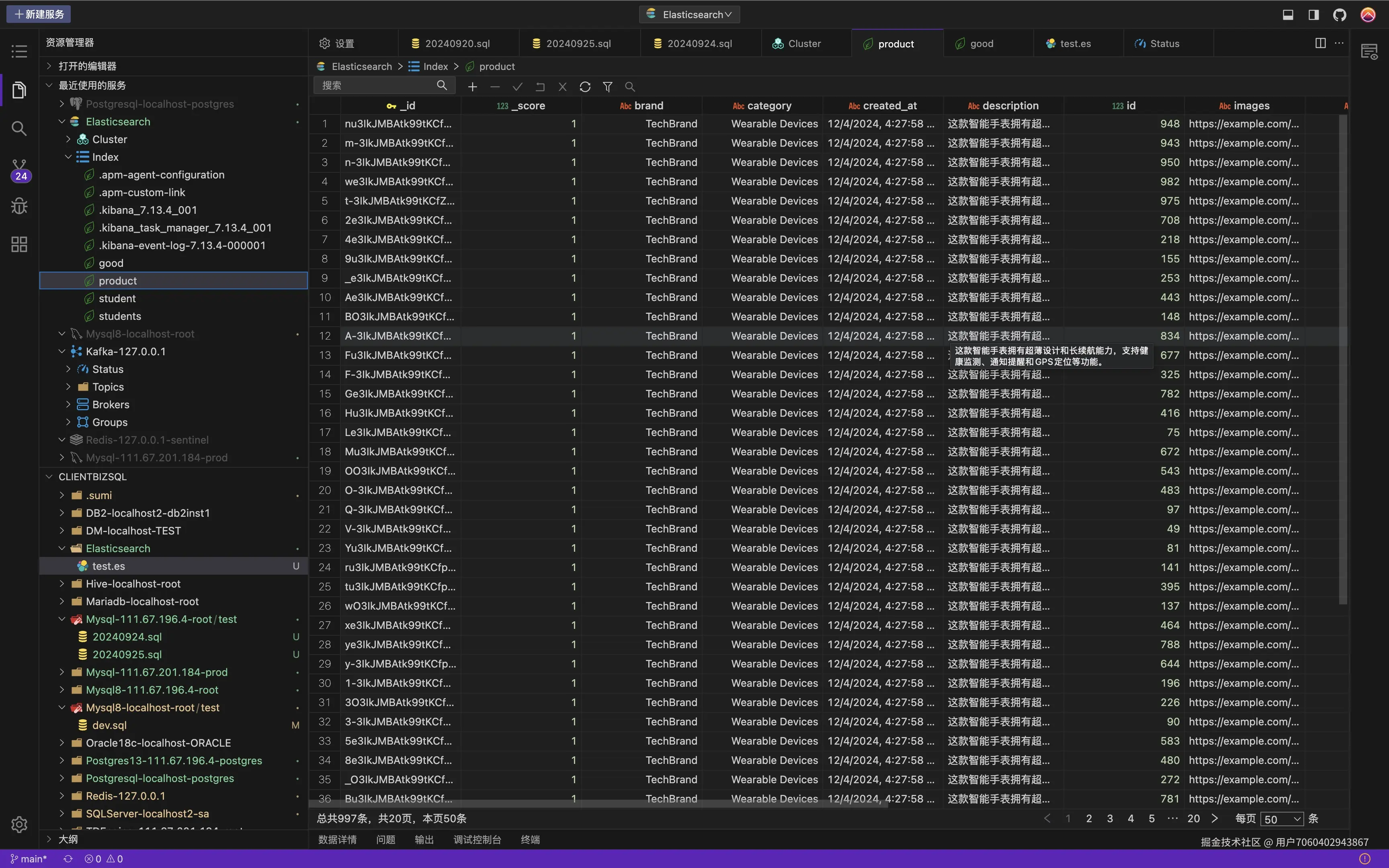Collapse the Index tree node
Image resolution: width=1389 pixels, height=868 pixels.
click(x=68, y=157)
